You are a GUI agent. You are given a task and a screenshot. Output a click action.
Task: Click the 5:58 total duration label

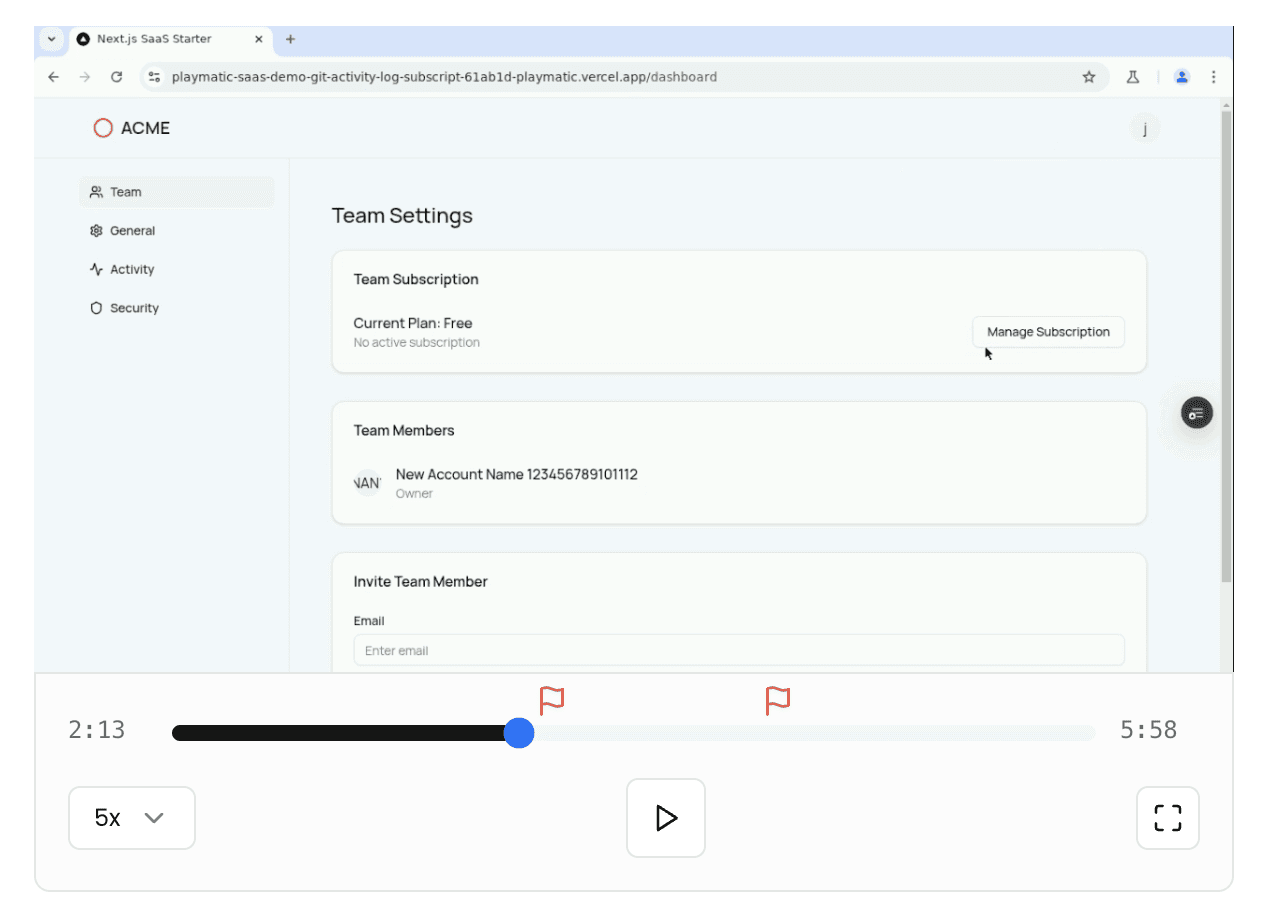pos(1148,730)
